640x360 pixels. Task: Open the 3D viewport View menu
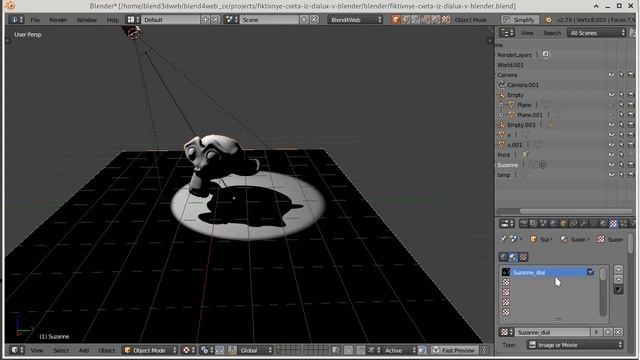pos(37,351)
